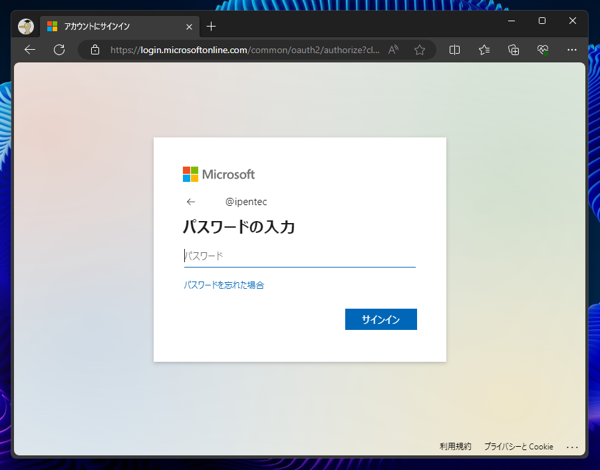Screen dimensions: 600x470
Task: Open the Edge profile avatar
Action: [x=26, y=27]
